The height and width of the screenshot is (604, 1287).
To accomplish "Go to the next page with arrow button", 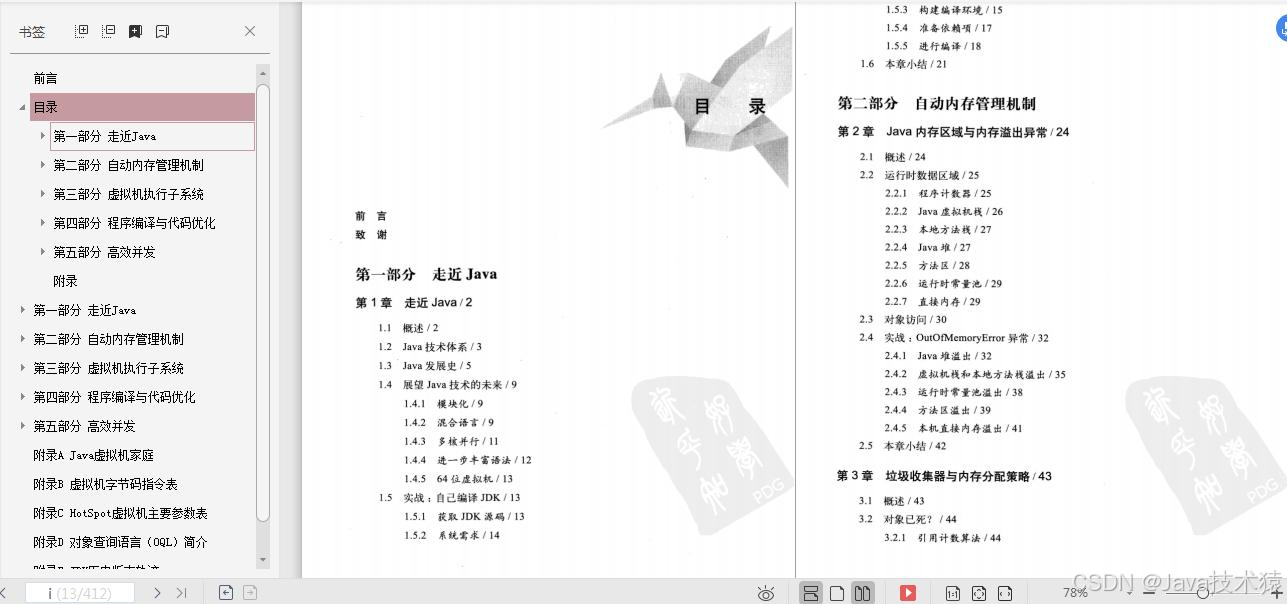I will pyautogui.click(x=158, y=592).
